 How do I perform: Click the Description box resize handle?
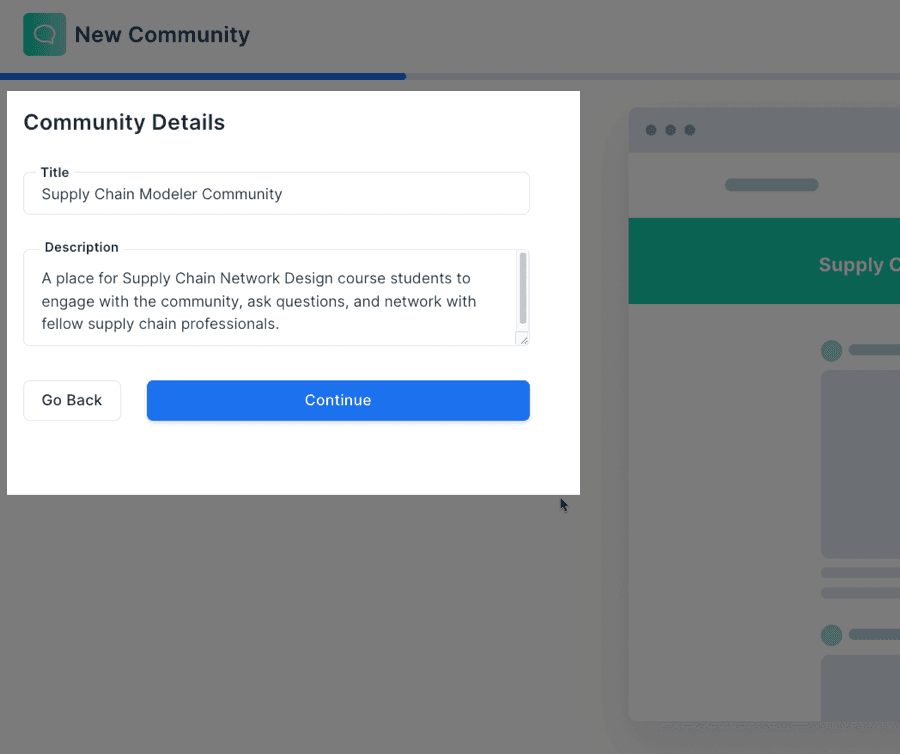tap(522, 339)
